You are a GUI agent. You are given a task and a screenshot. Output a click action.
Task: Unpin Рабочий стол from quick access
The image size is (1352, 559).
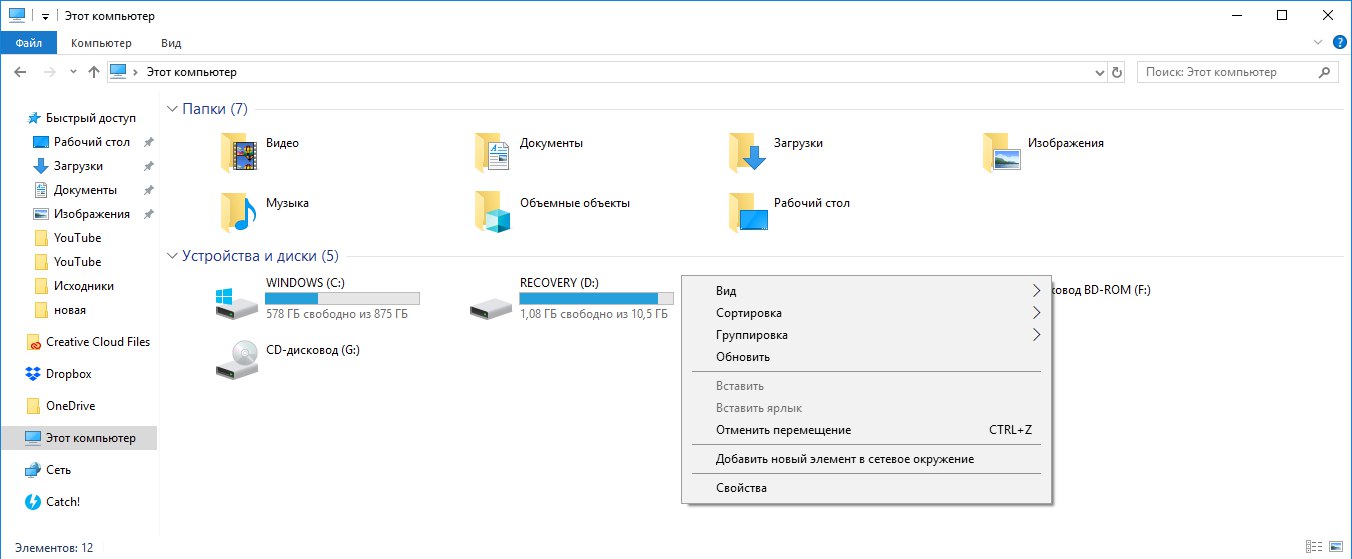[x=148, y=142]
